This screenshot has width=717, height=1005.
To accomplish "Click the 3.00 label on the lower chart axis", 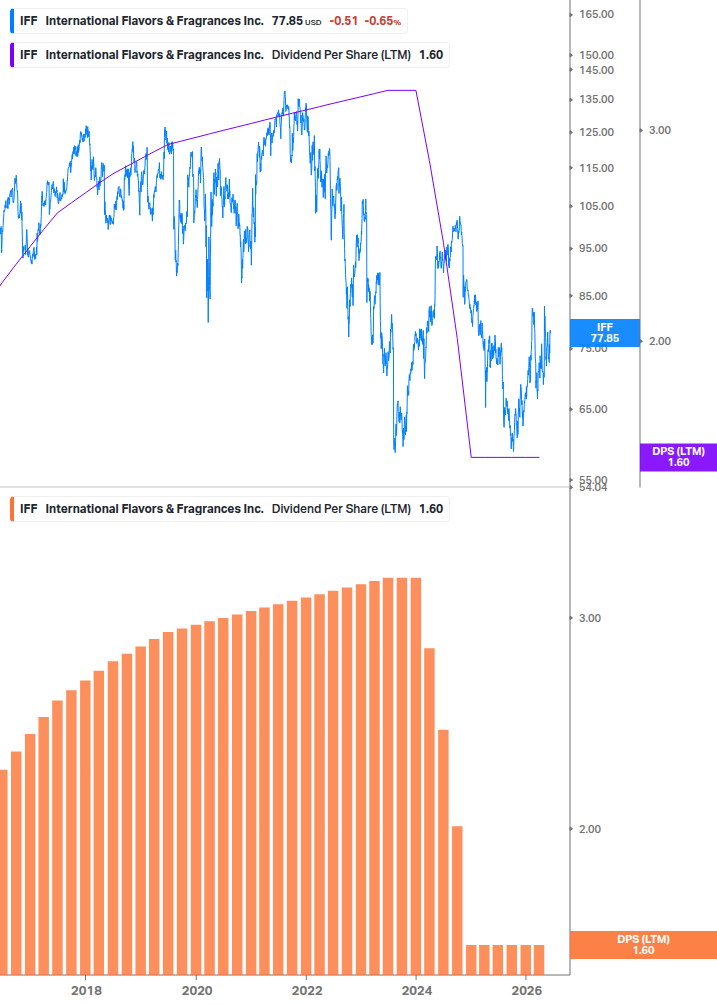I will [x=590, y=618].
